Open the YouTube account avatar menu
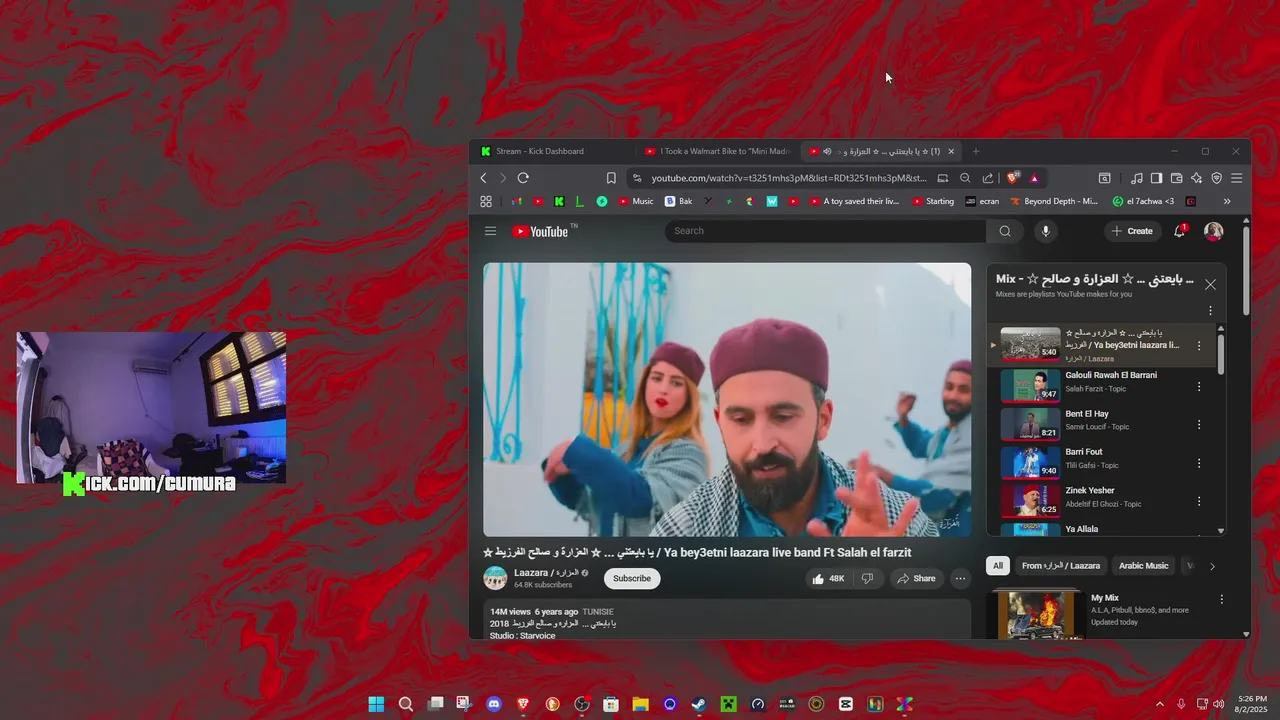This screenshot has height=720, width=1280. [1214, 231]
